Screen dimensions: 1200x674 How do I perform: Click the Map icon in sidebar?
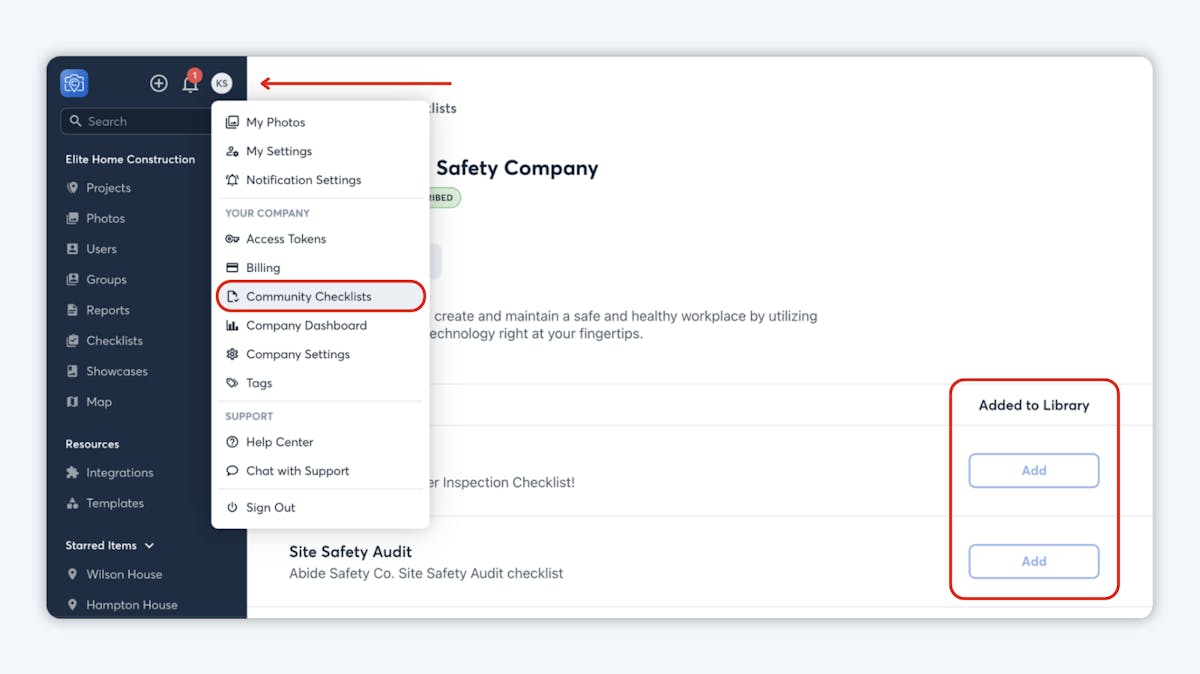[72, 402]
